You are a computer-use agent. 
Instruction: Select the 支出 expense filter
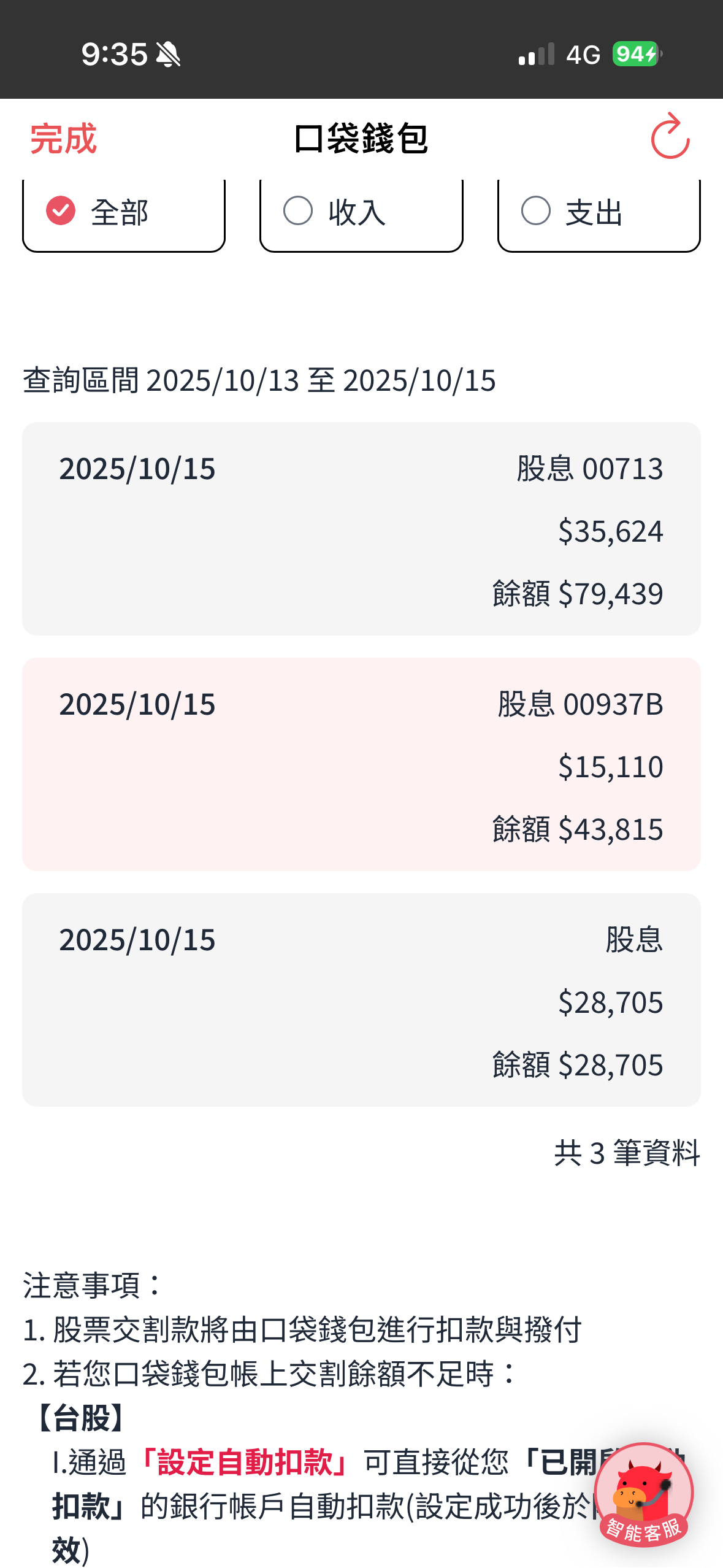point(598,212)
